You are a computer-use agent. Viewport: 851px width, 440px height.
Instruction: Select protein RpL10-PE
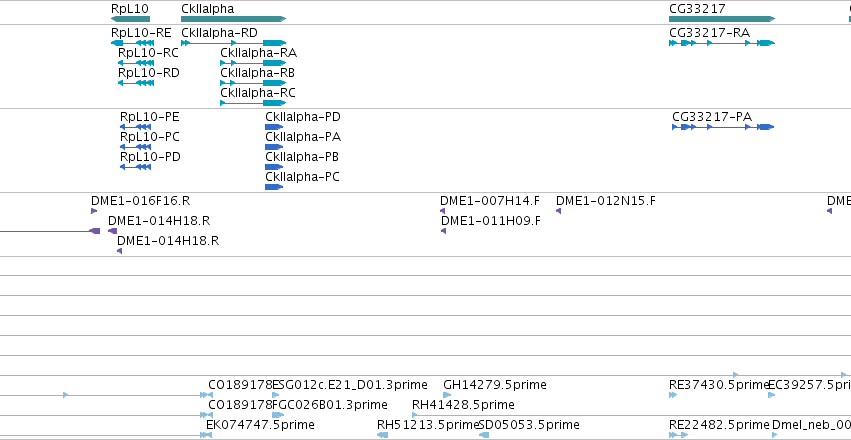coord(135,127)
